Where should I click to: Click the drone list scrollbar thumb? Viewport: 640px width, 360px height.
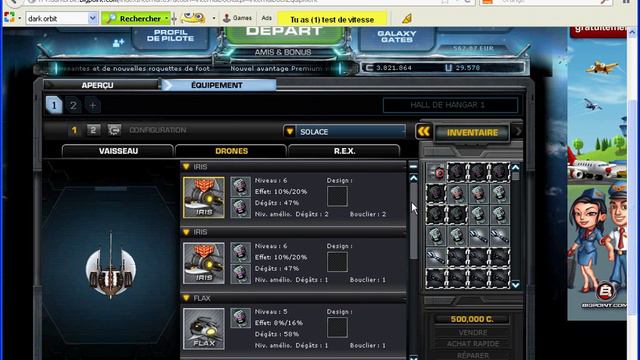tap(413, 222)
